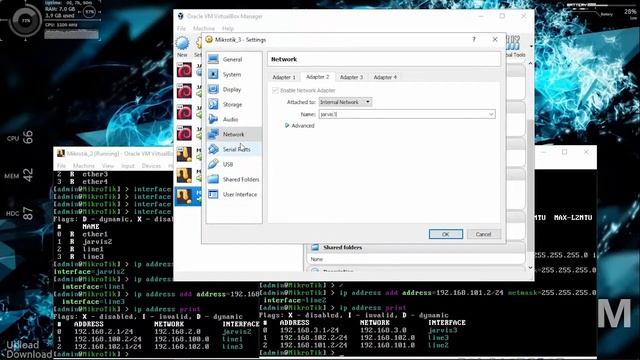Viewport: 640px width, 360px height.
Task: Click the Cancel button in Settings
Action: 483,234
